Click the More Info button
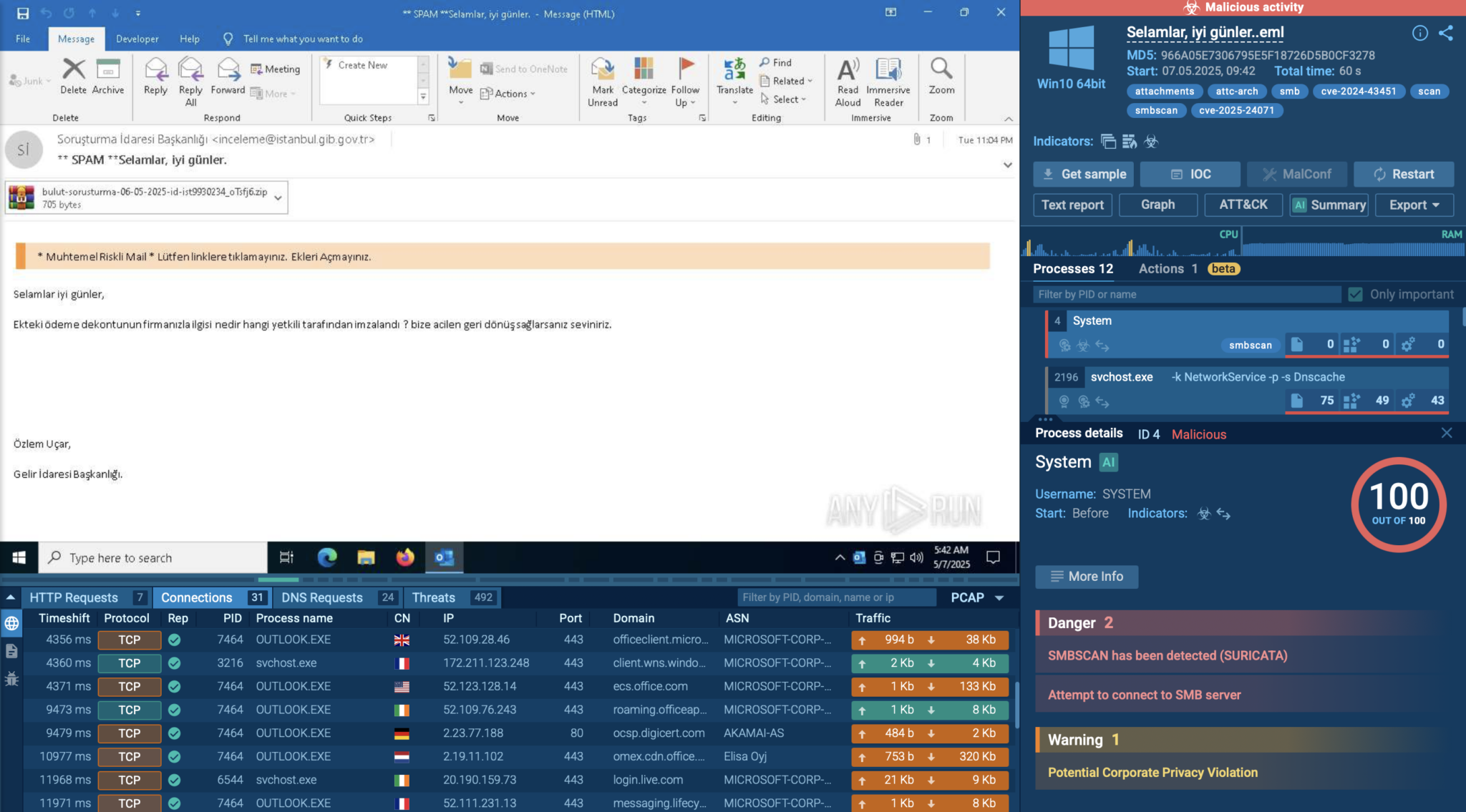 coord(1086,576)
